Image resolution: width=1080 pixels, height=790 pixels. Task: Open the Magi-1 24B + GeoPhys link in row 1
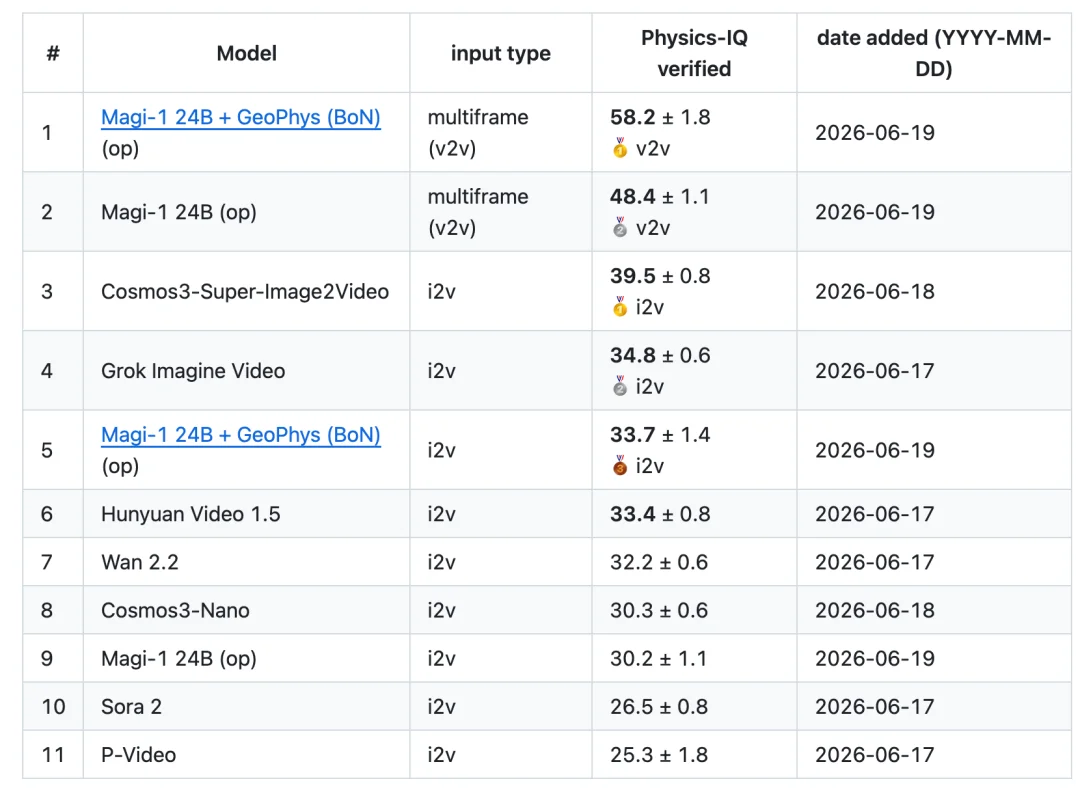pos(240,117)
